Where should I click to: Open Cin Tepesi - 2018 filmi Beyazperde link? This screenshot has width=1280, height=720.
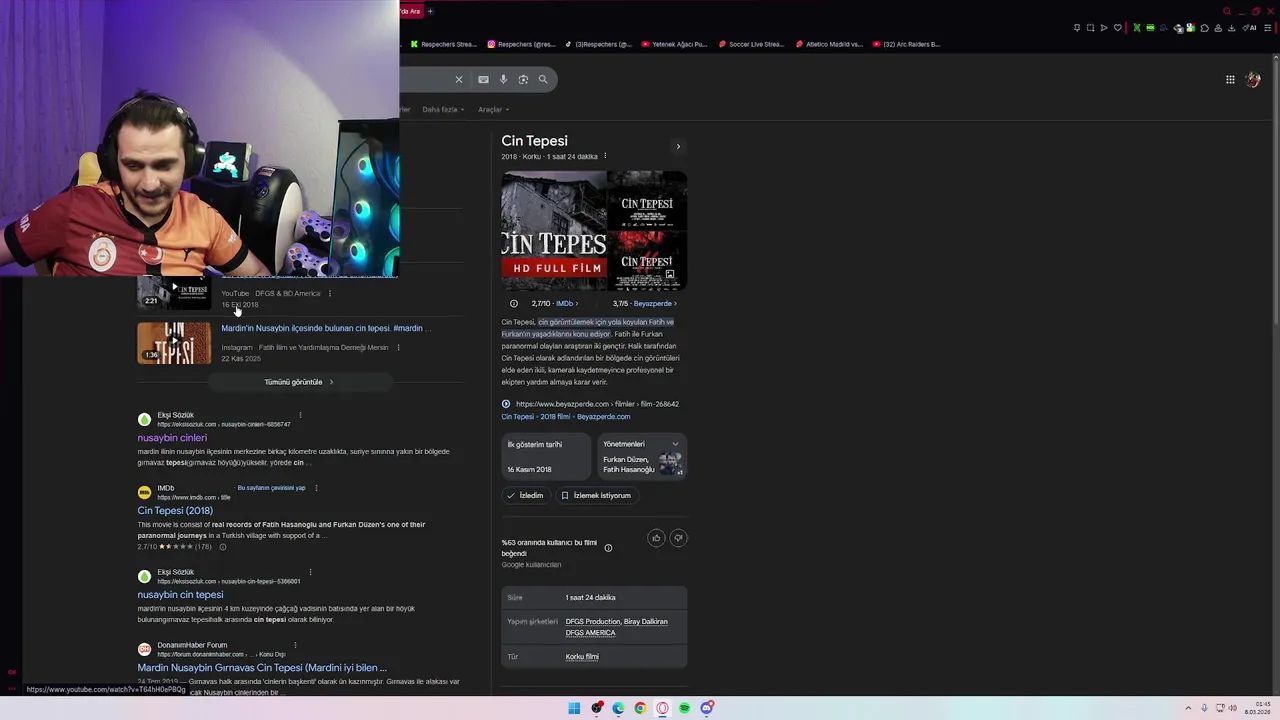(566, 417)
